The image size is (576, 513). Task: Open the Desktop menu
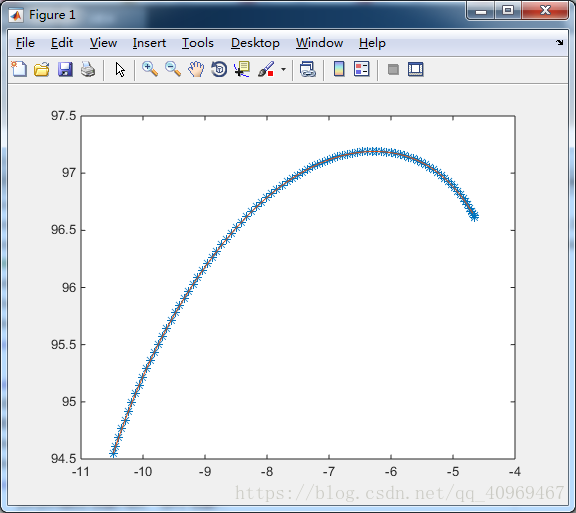tap(255, 43)
